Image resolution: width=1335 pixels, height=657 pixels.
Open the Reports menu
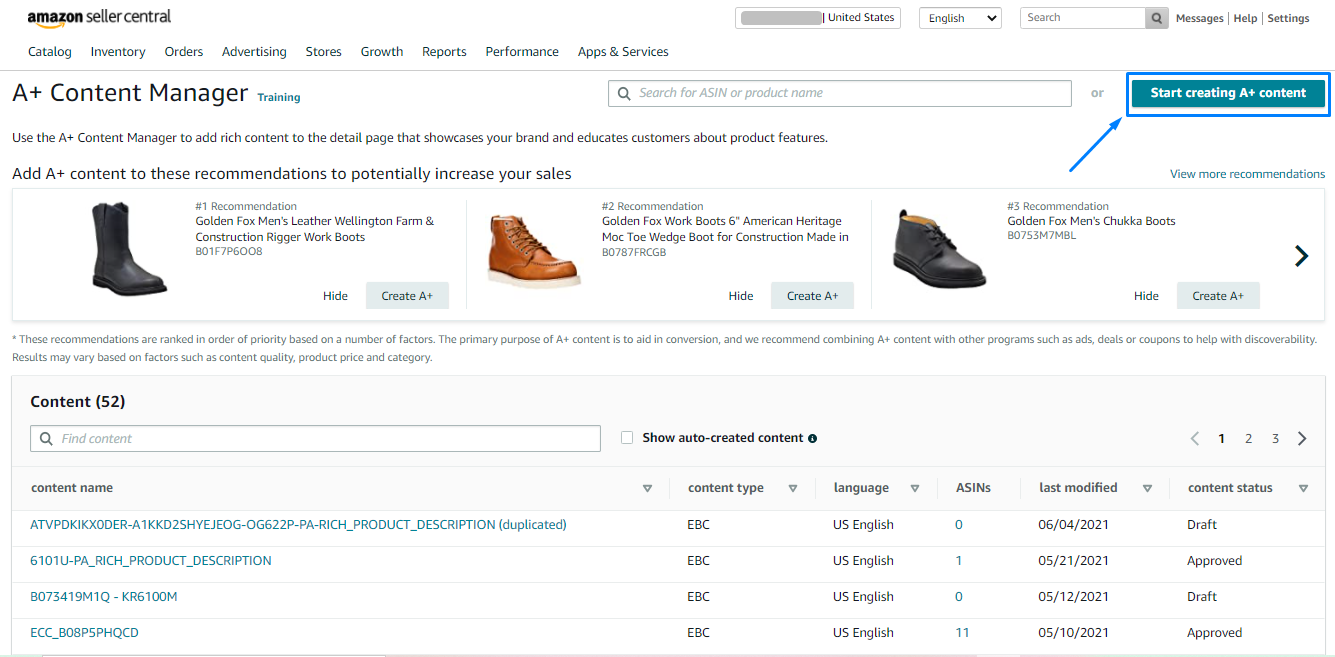coord(444,52)
